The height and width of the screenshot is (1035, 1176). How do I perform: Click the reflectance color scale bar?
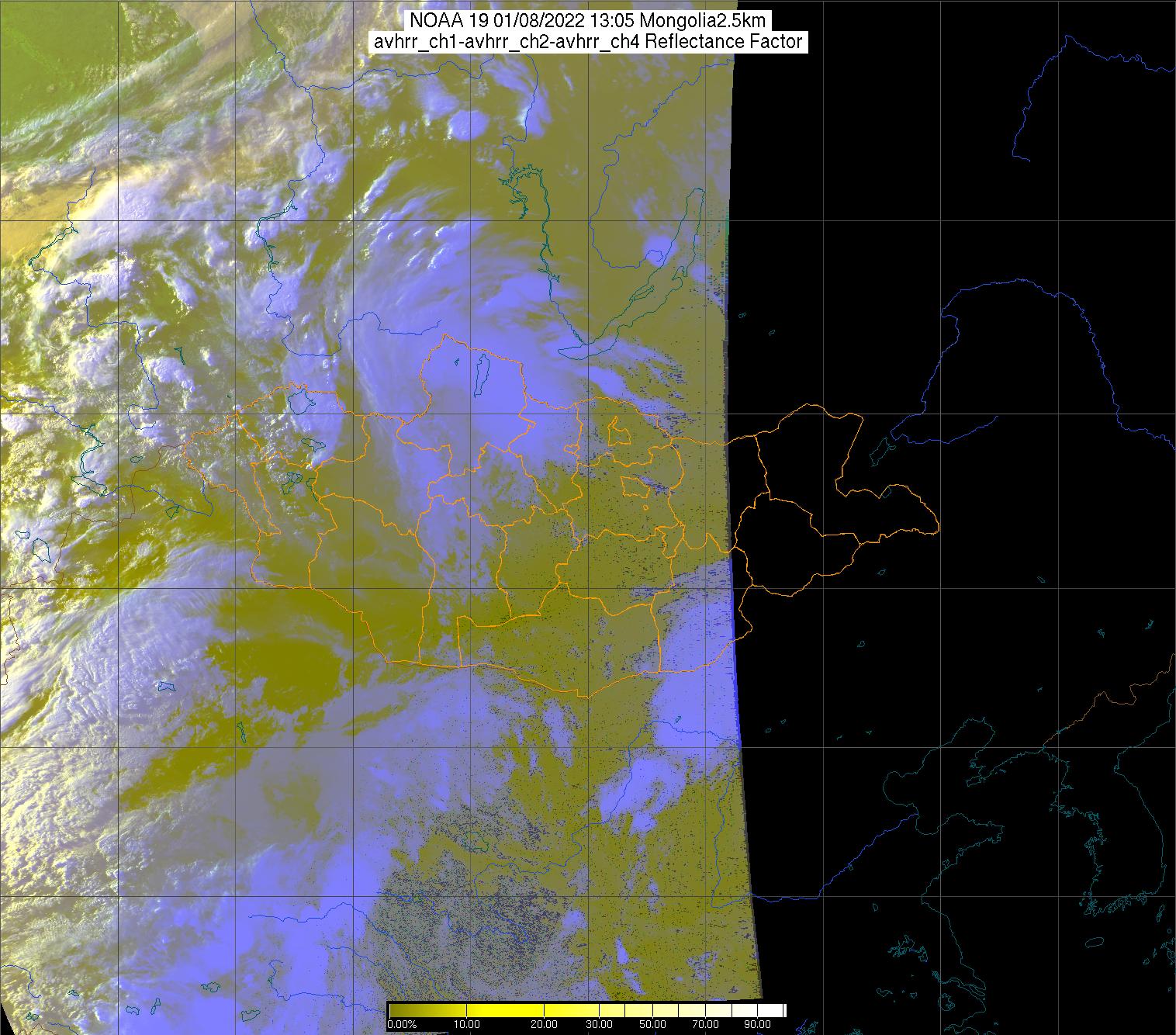click(x=587, y=1009)
